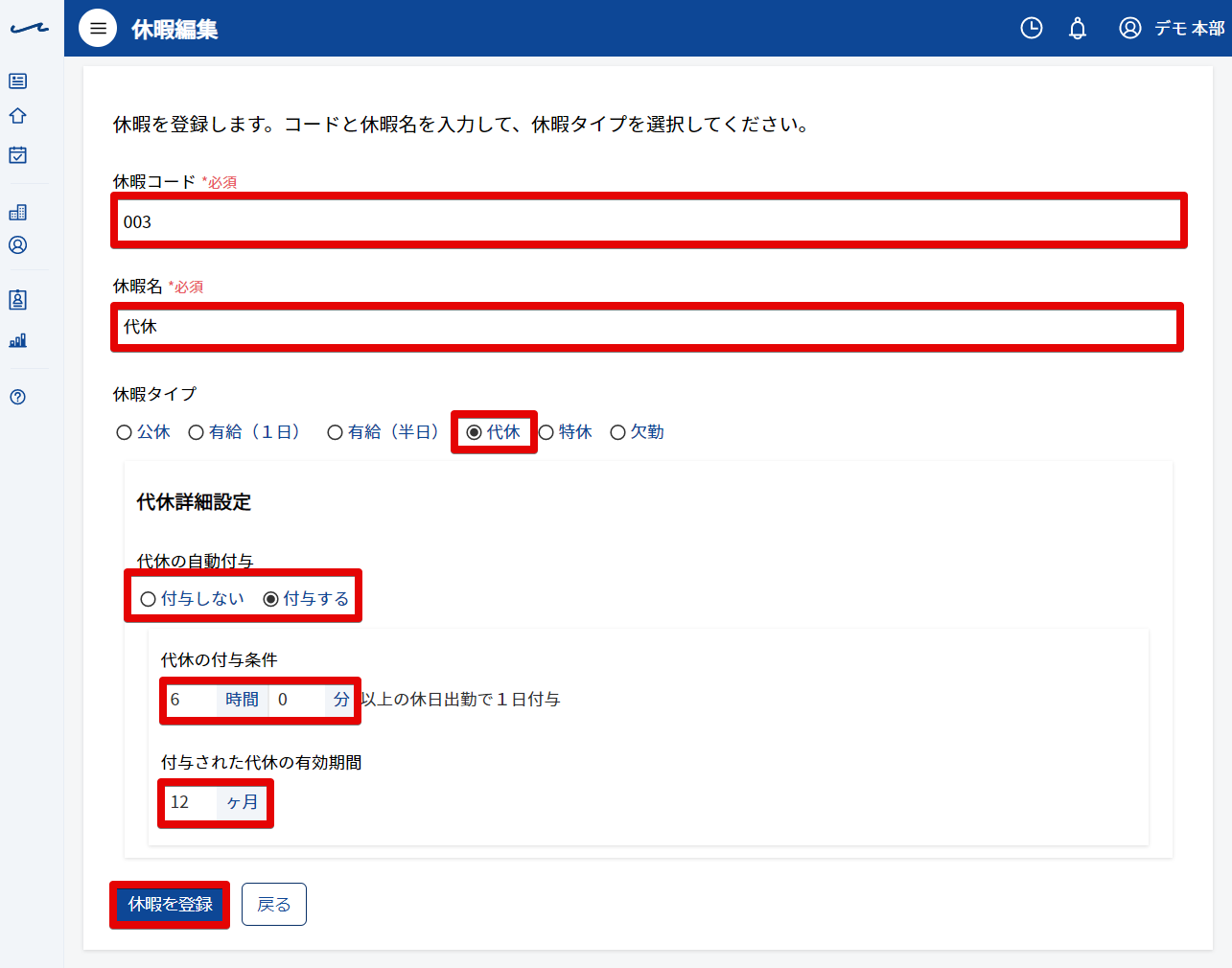The height and width of the screenshot is (968, 1232).
Task: Open the calendar check icon in sidebar
Action: click(17, 154)
